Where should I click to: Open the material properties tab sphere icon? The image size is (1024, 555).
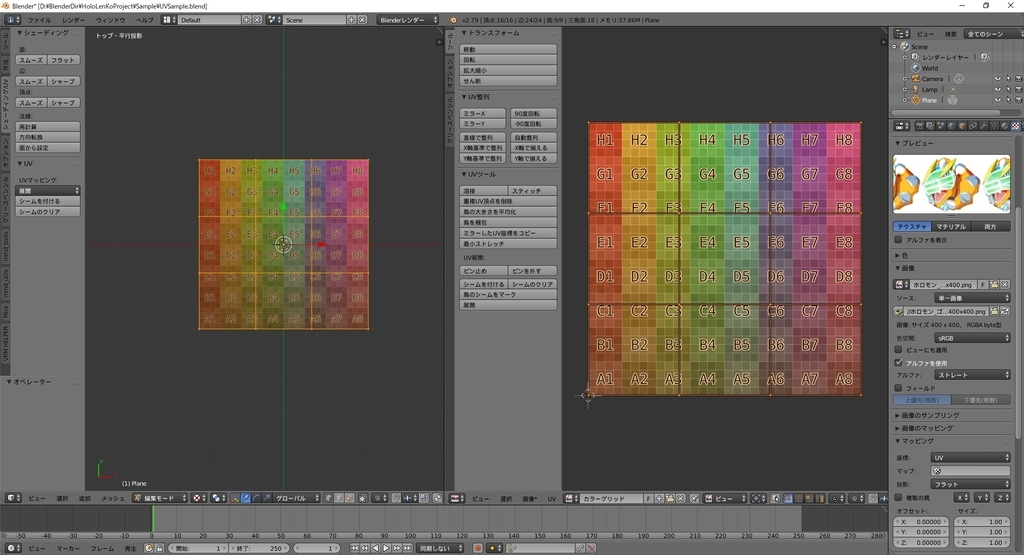[x=1005, y=126]
